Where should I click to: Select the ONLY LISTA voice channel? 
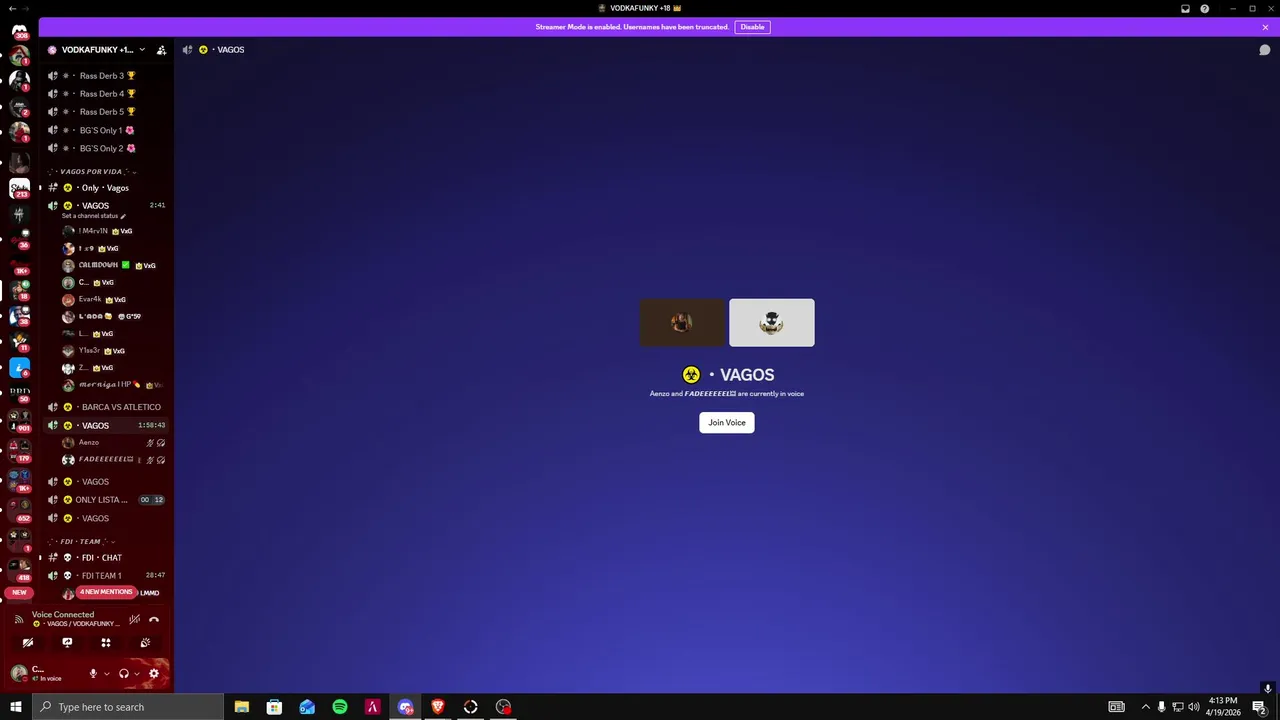click(x=105, y=500)
